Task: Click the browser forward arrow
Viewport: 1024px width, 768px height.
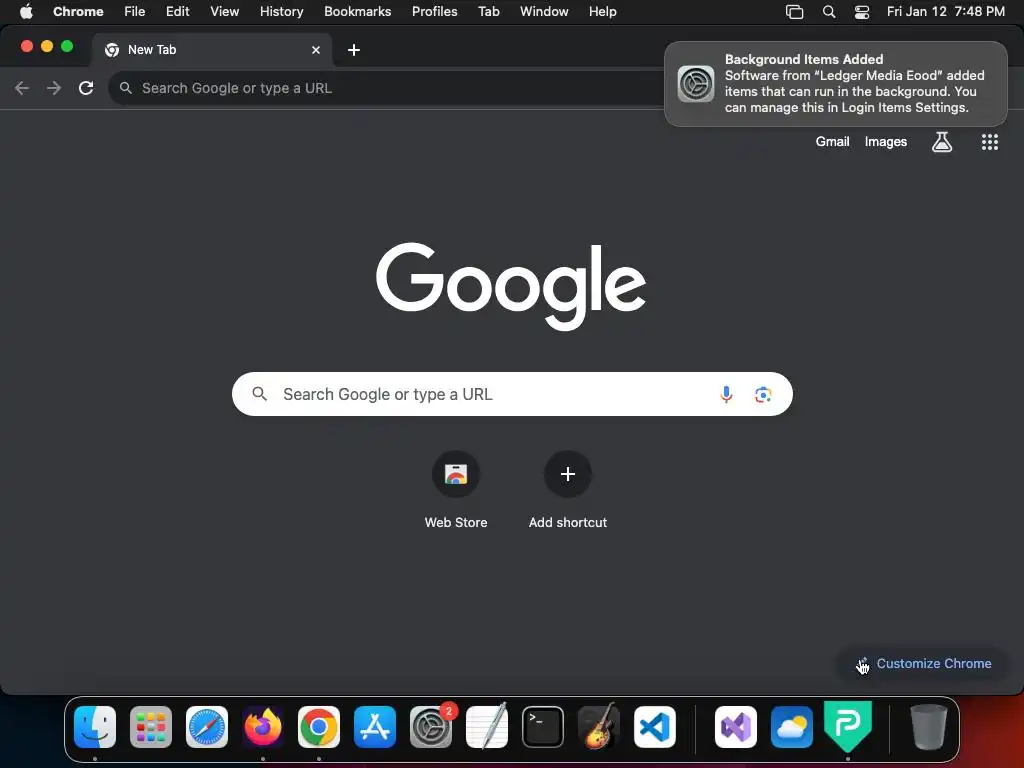Action: click(54, 88)
